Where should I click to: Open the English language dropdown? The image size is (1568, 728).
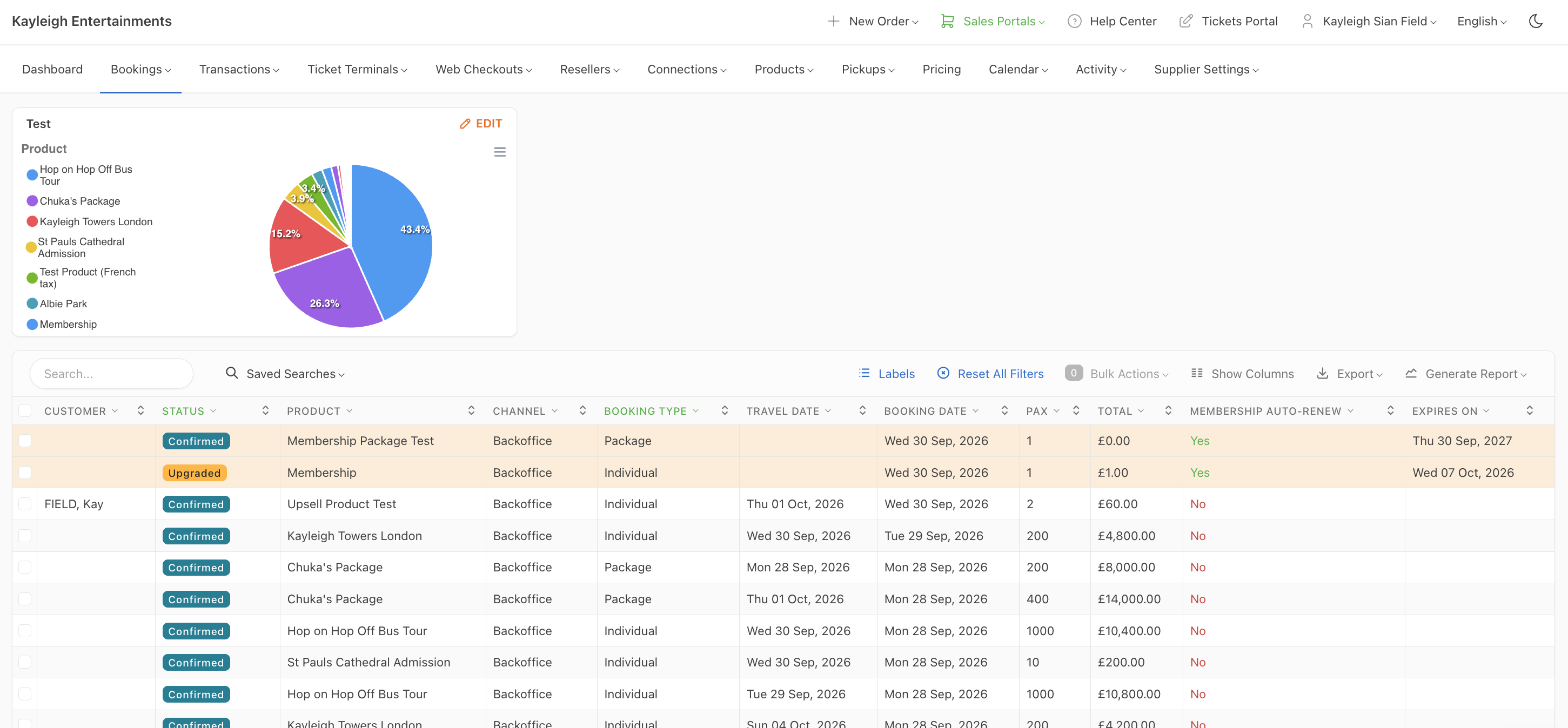tap(1482, 21)
